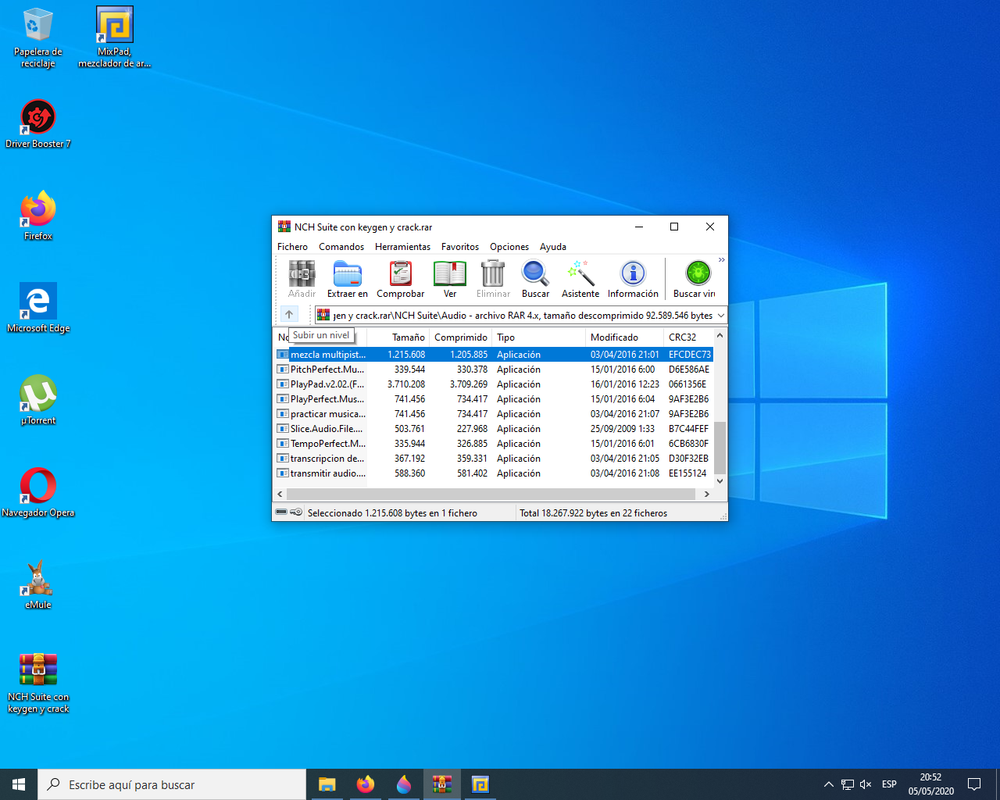Click horizontal scrollbar right arrow
The height and width of the screenshot is (800, 1000).
pos(706,494)
